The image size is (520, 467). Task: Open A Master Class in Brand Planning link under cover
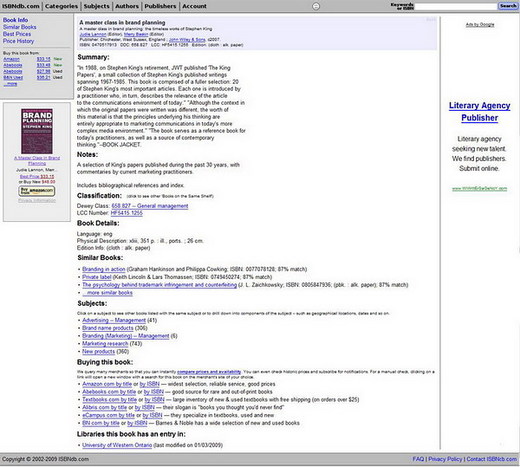coord(37,160)
